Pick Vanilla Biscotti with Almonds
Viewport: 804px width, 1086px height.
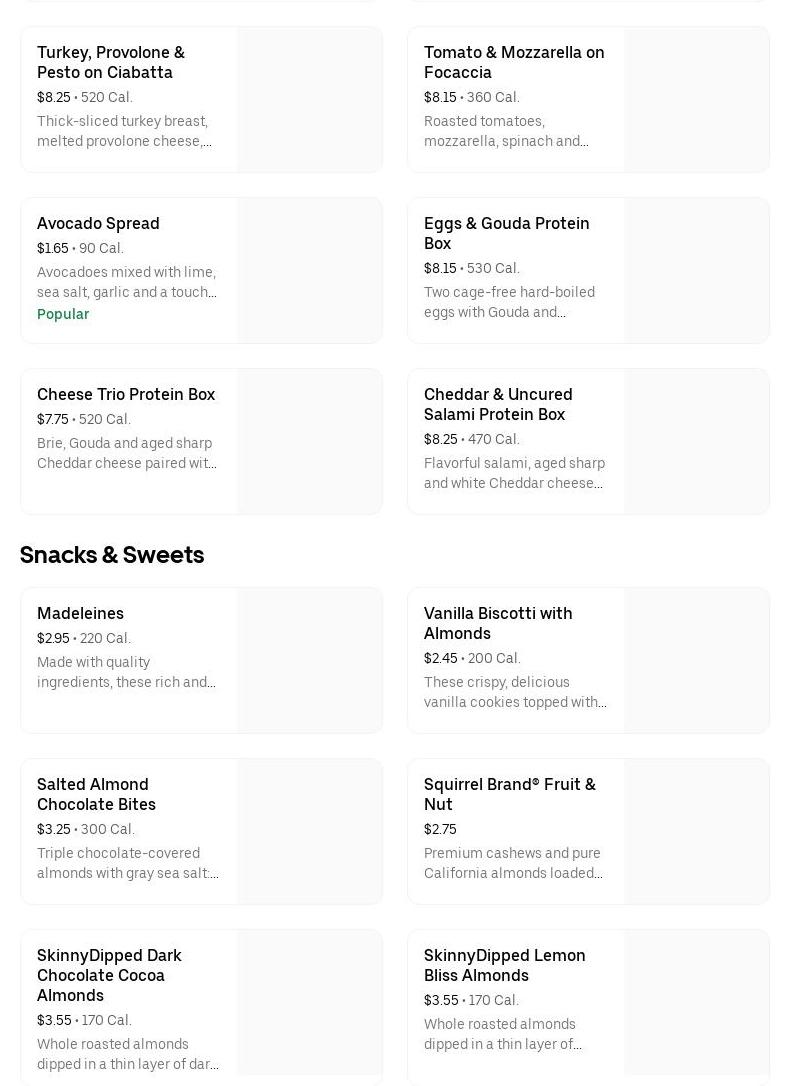point(498,623)
